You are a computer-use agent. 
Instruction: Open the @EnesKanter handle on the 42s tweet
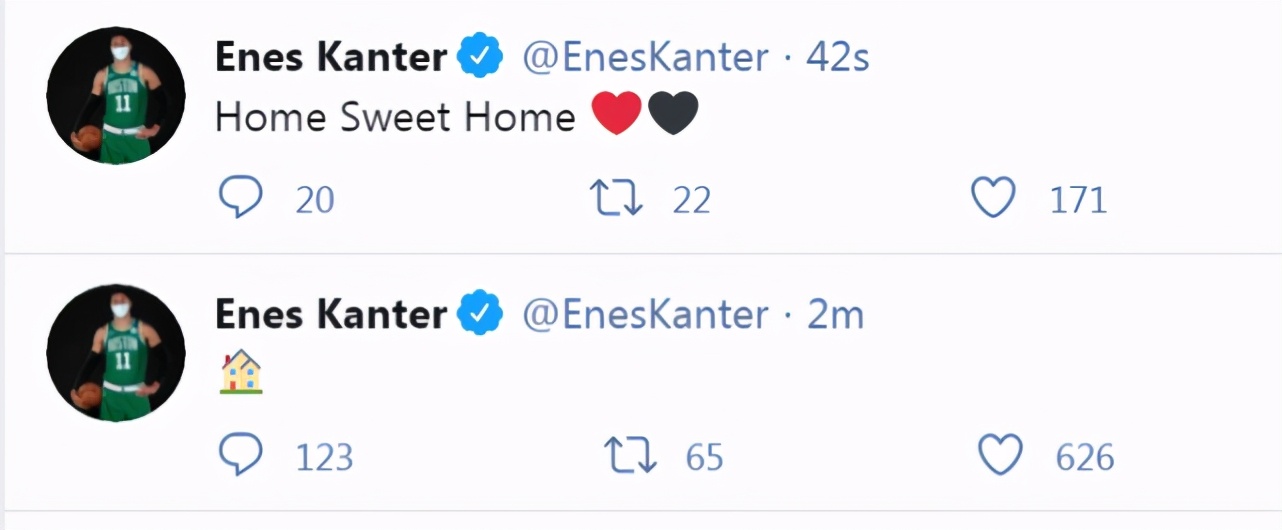pos(645,57)
